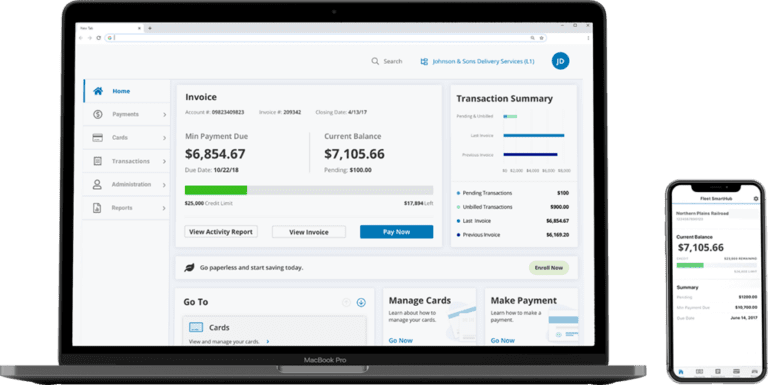The width and height of the screenshot is (768, 385).
Task: Open the browser three-dot menu
Action: (x=588, y=38)
